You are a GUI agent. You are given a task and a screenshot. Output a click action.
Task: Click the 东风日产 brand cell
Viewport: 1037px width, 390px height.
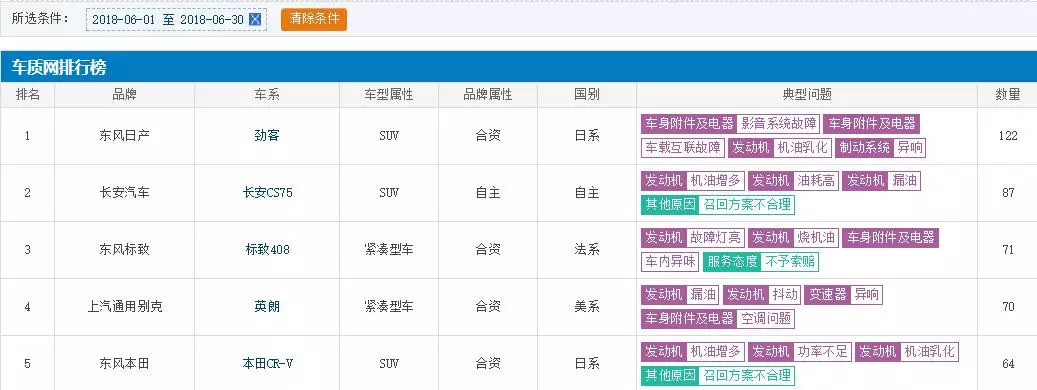(124, 136)
